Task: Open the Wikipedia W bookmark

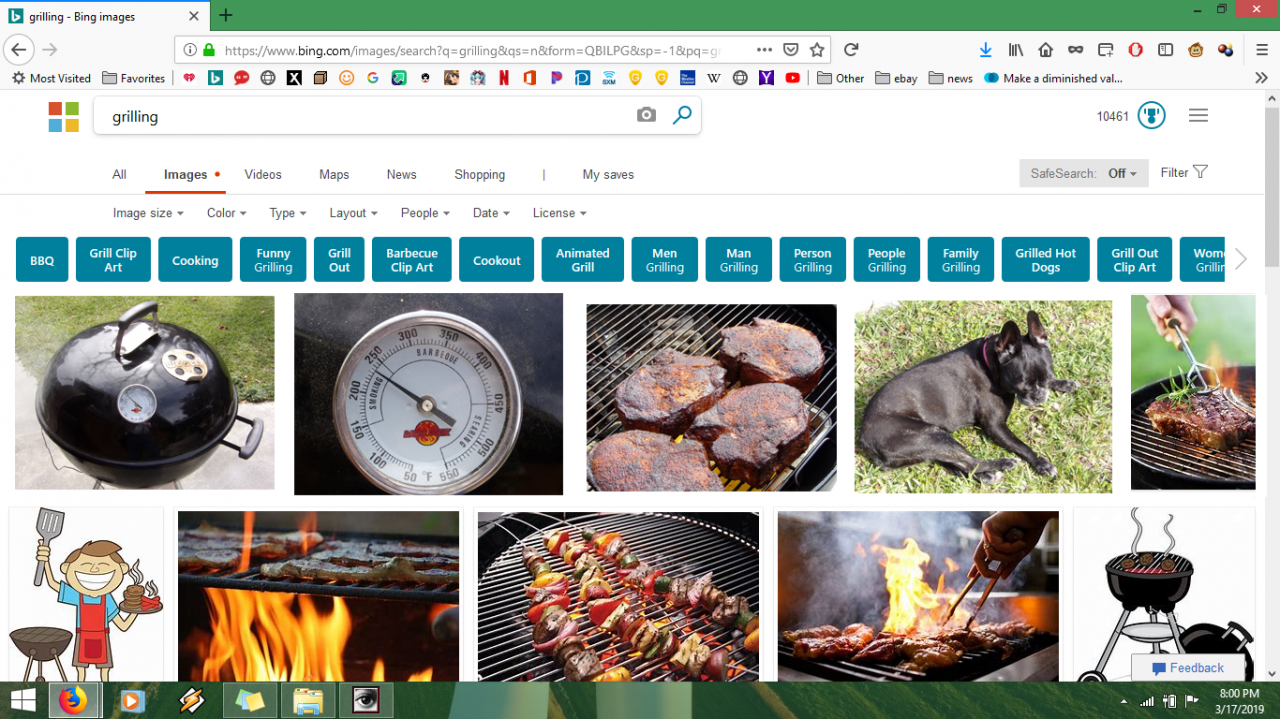Action: (714, 78)
